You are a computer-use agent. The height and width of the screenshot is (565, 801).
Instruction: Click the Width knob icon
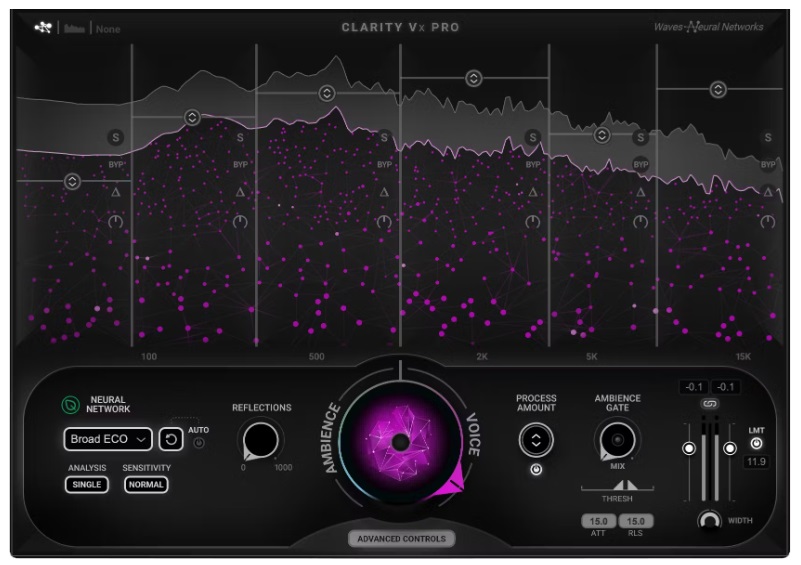710,521
